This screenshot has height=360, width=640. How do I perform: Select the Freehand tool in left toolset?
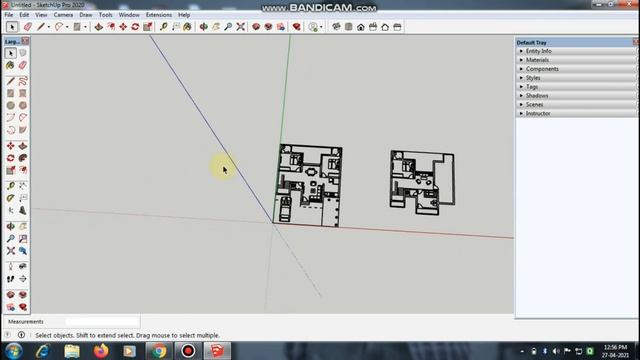[23, 81]
